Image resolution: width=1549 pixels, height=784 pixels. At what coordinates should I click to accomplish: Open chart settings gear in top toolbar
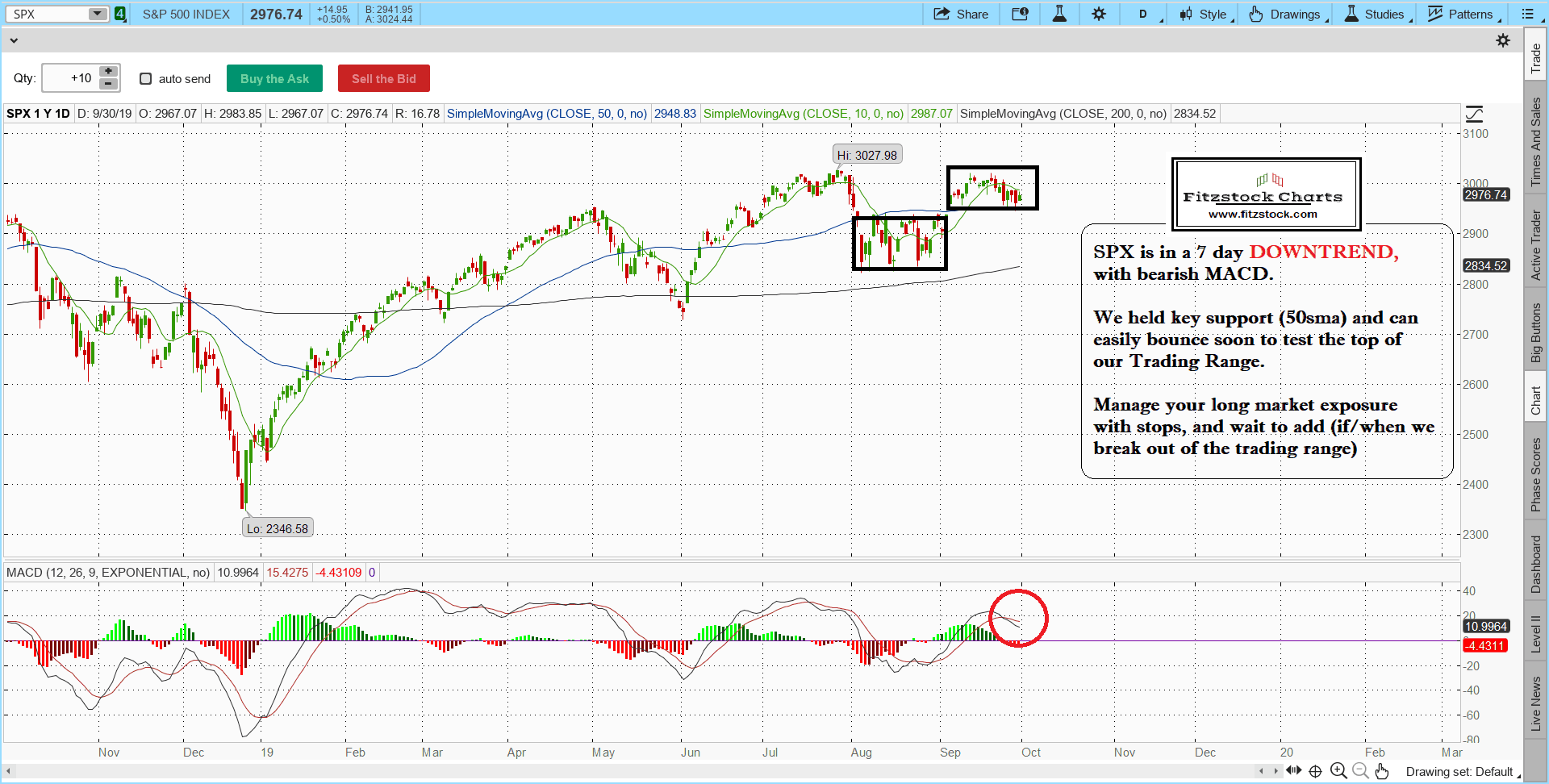pyautogui.click(x=1099, y=14)
